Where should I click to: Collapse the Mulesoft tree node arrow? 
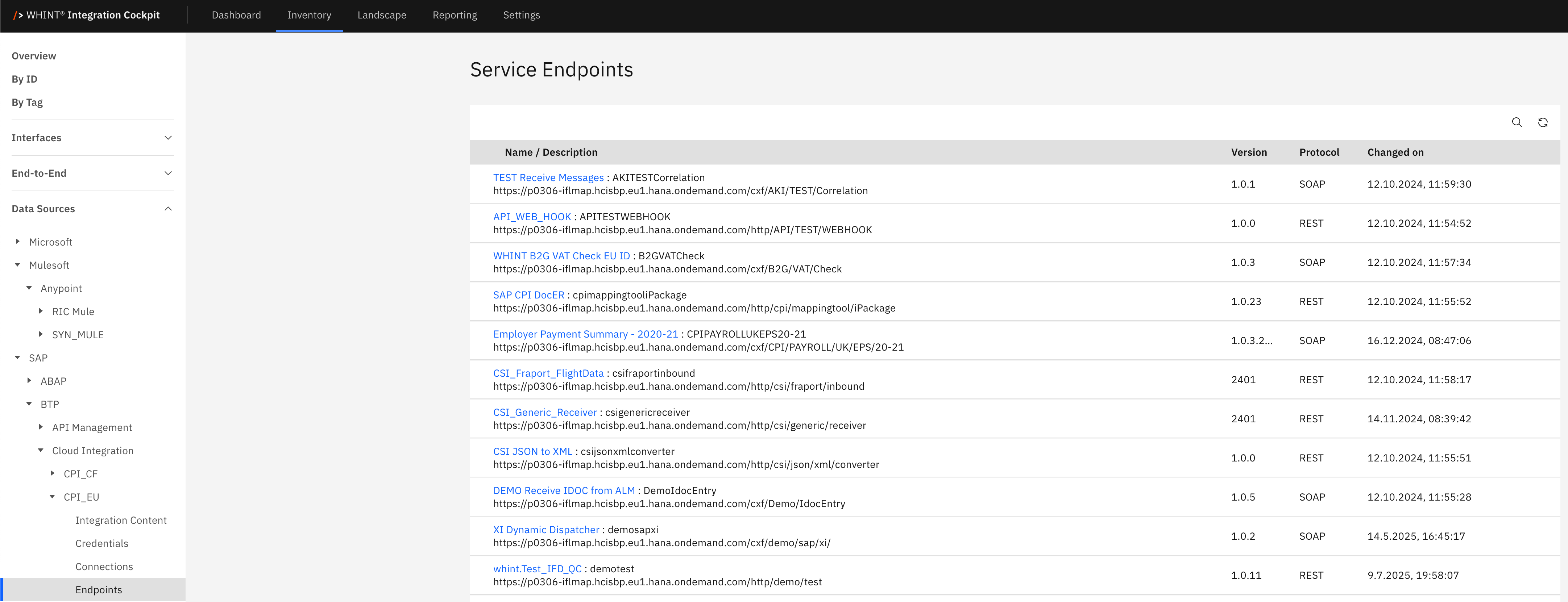click(18, 264)
